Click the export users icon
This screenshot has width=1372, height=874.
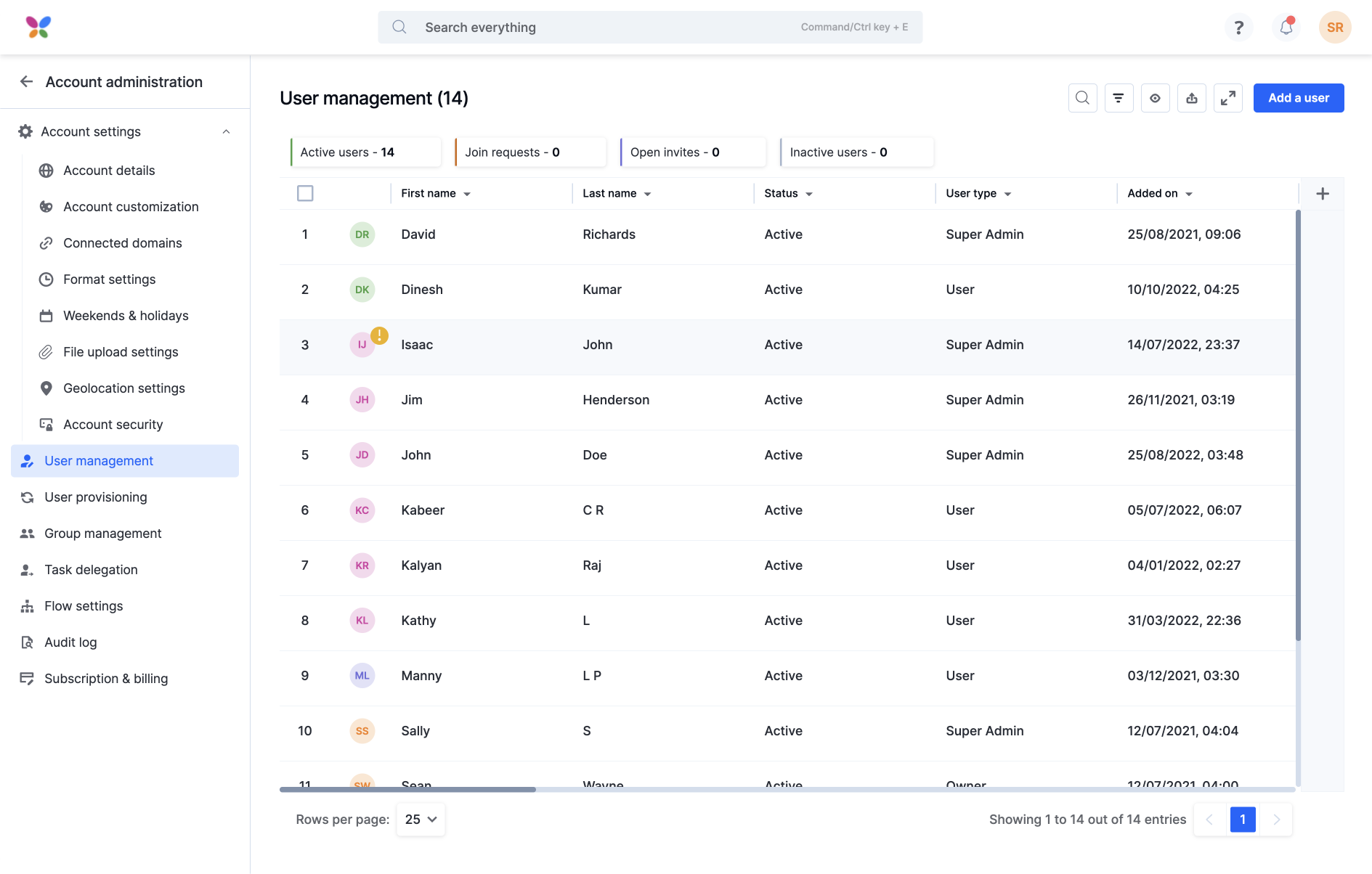(x=1192, y=98)
